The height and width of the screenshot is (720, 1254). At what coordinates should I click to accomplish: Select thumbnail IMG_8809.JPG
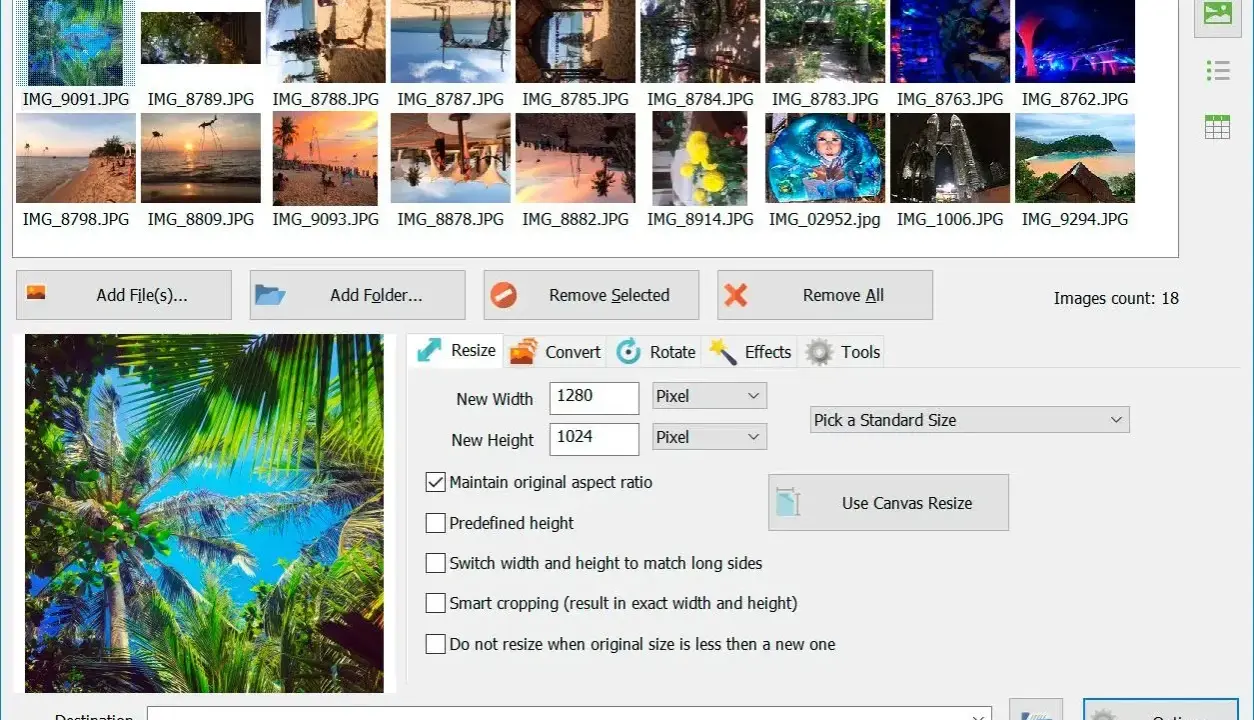pyautogui.click(x=201, y=158)
